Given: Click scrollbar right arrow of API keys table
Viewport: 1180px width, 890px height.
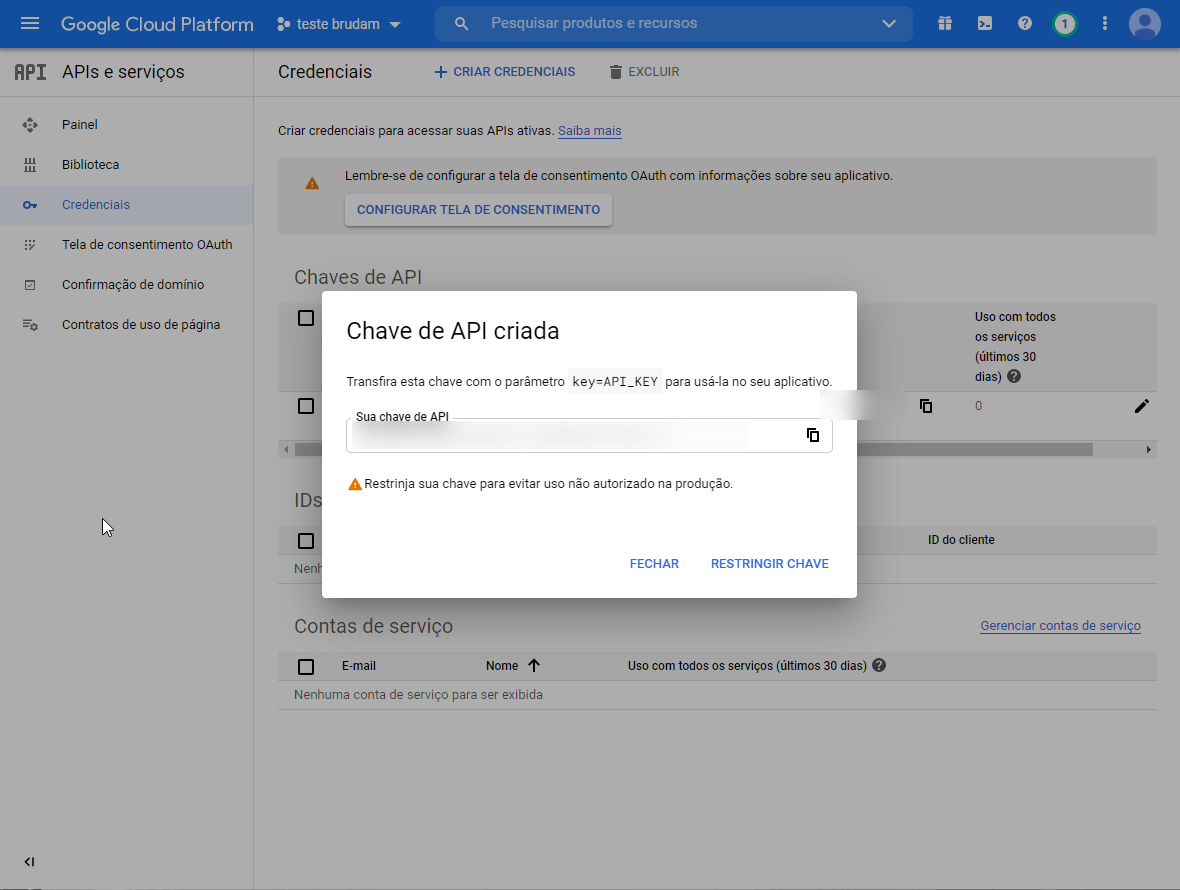Looking at the screenshot, I should click(1148, 450).
